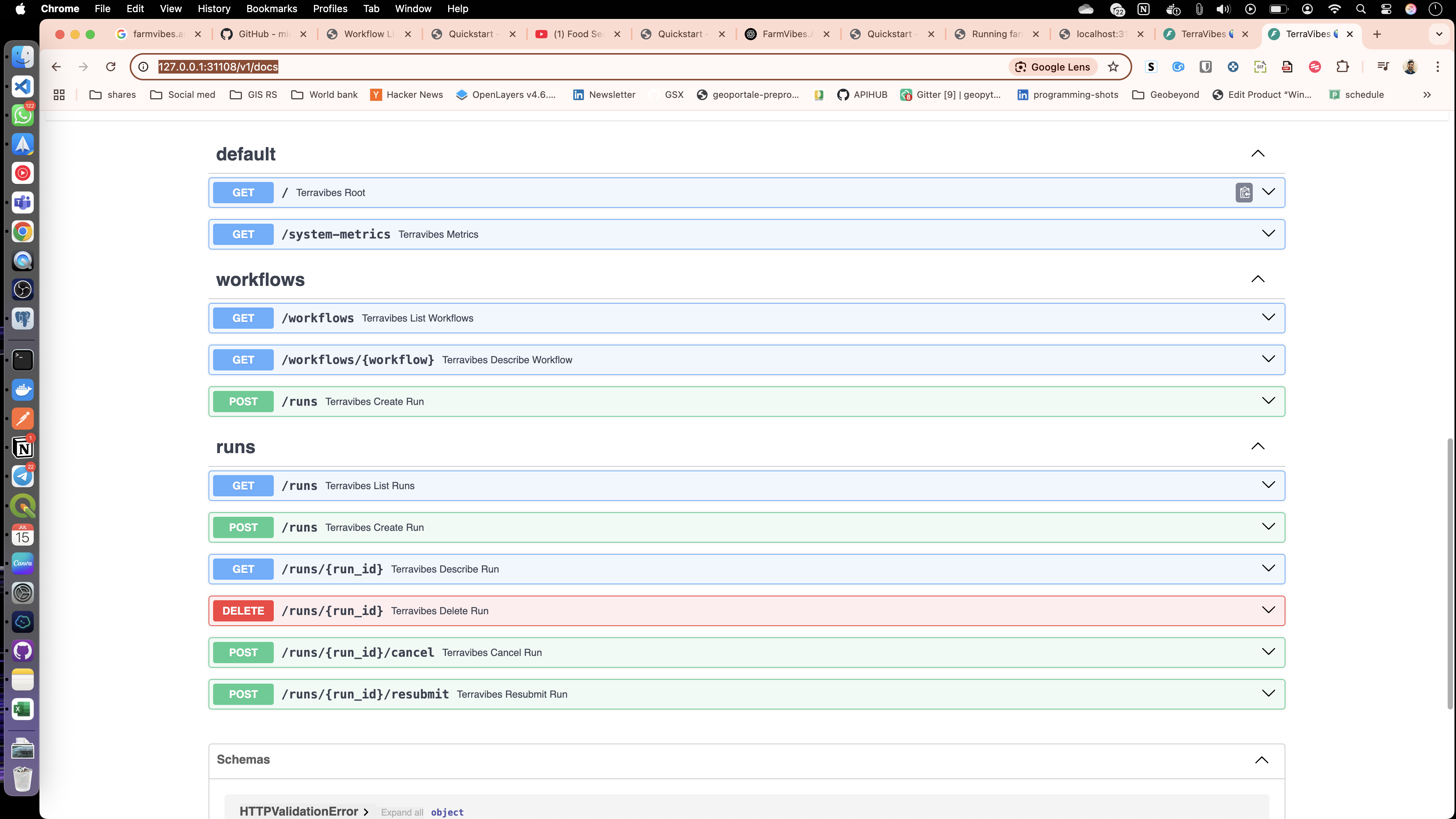Show more bookmarks overflow chevron
This screenshot has width=1456, height=819.
[1426, 94]
